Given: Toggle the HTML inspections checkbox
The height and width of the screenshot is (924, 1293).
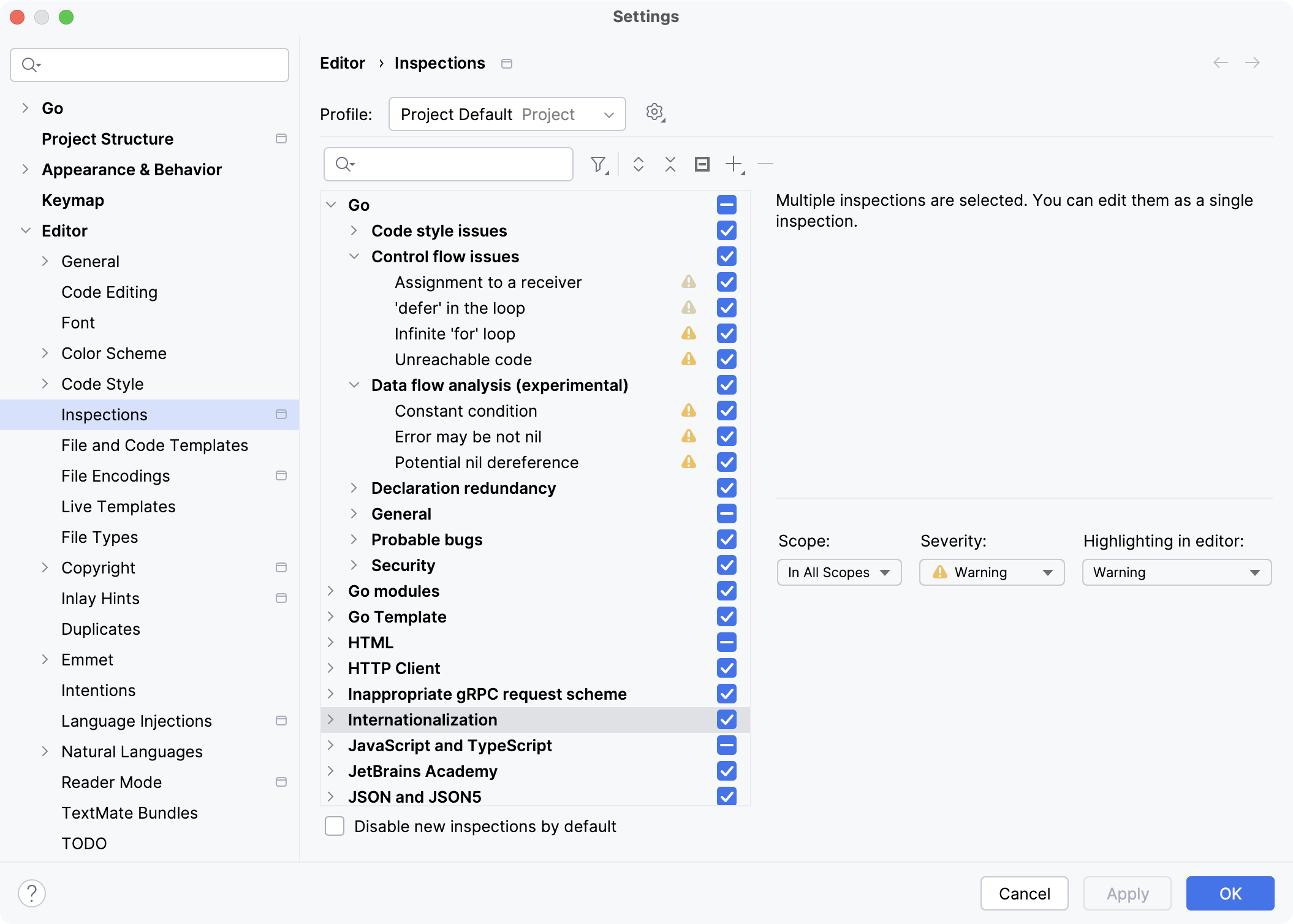Looking at the screenshot, I should (727, 642).
